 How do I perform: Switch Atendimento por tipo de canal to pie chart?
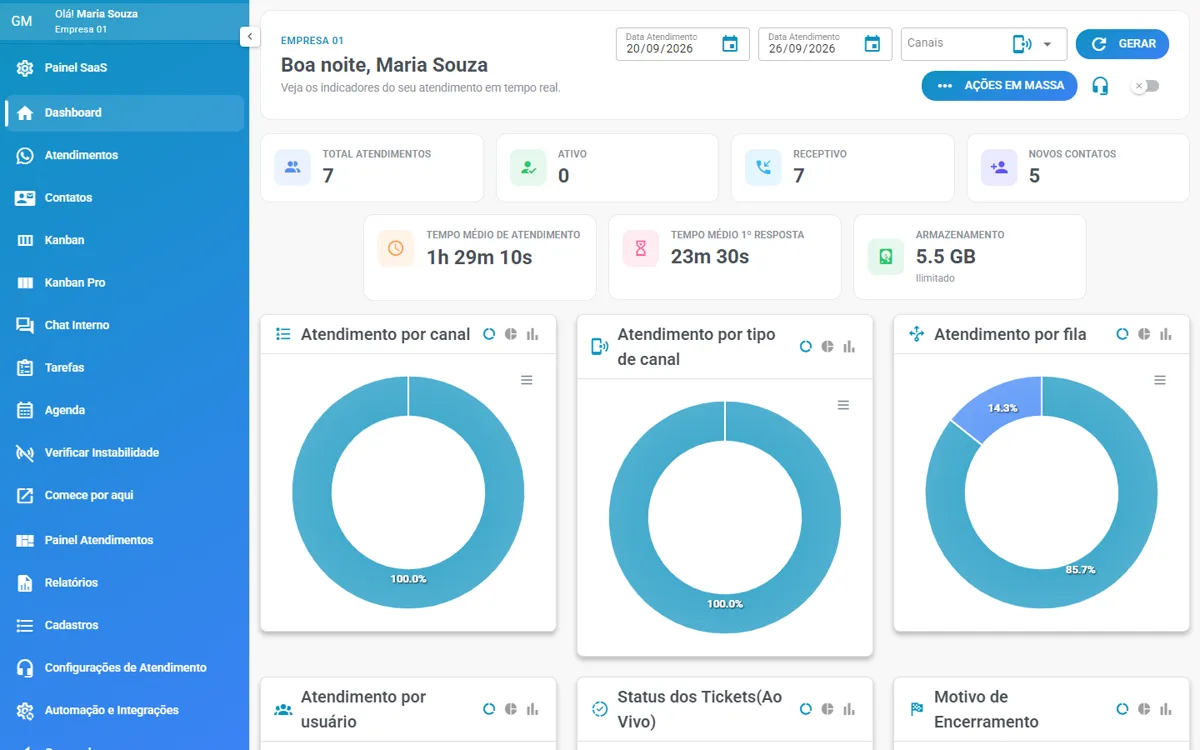point(828,347)
